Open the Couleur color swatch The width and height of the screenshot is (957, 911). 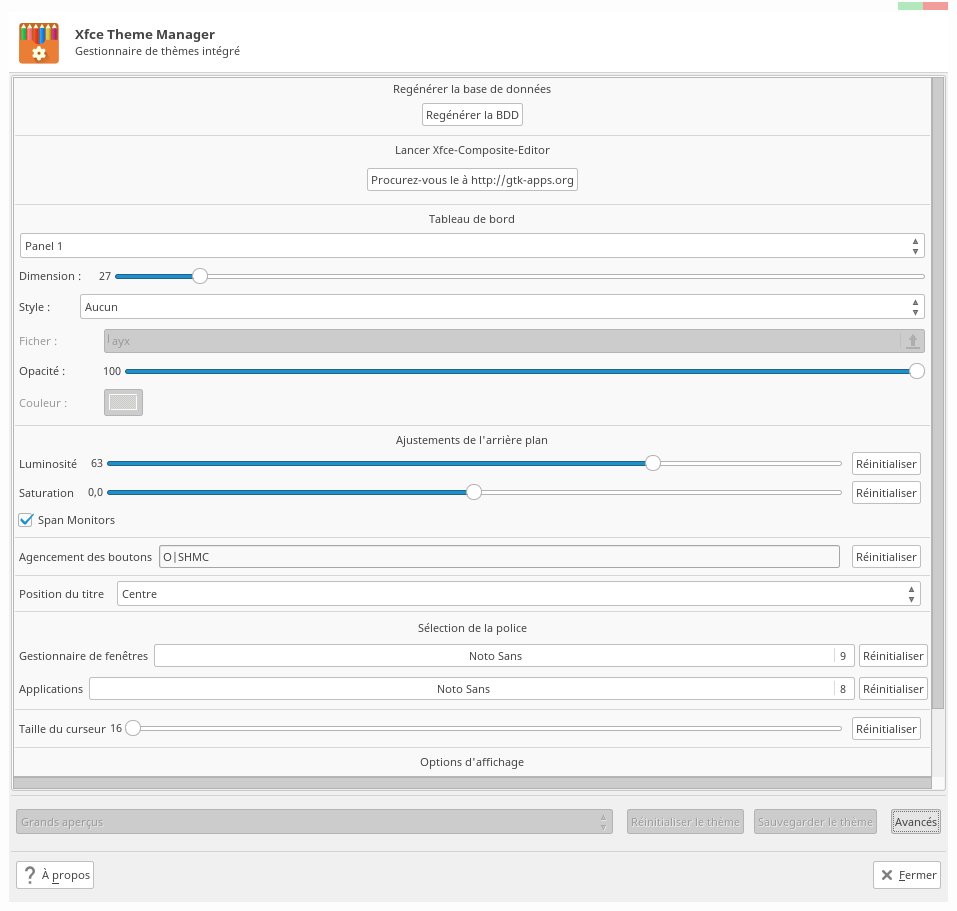(123, 403)
